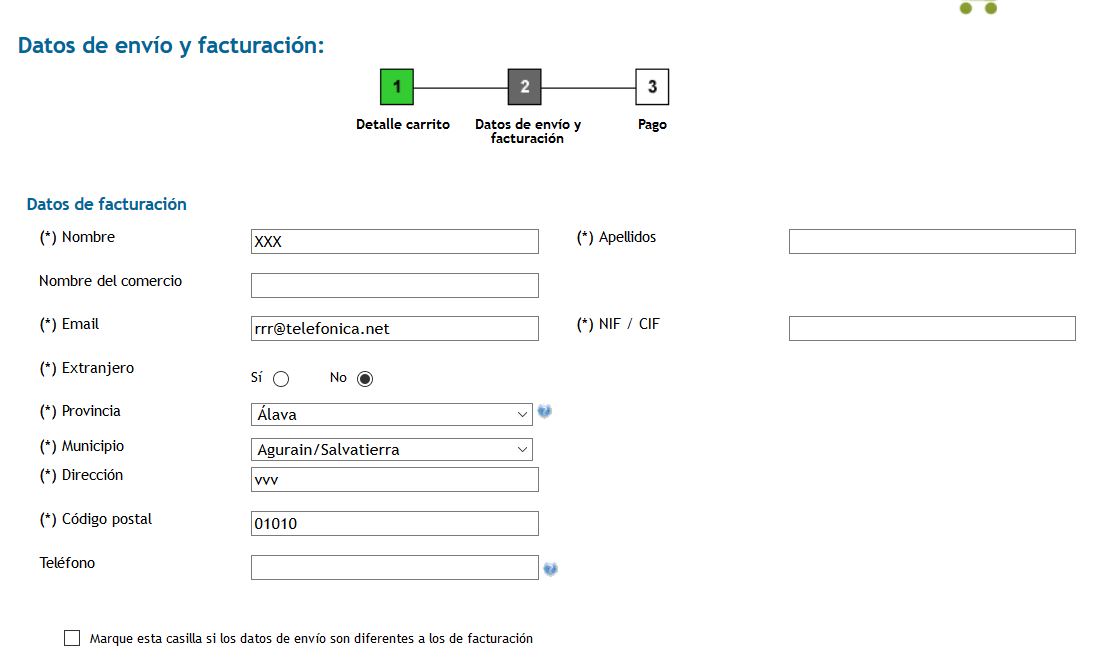Screen dimensions: 1102x667
Task: Focus the empty Apellidos input field
Action: pyautogui.click(x=932, y=241)
